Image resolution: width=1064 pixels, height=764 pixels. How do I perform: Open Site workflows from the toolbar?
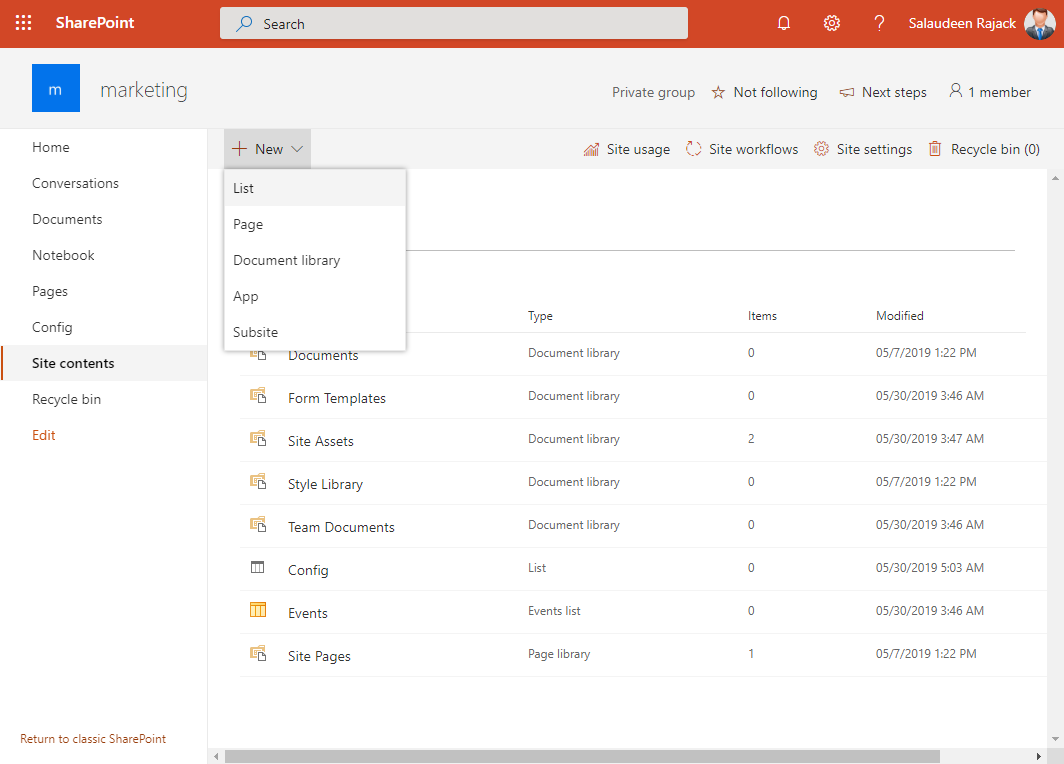[742, 148]
